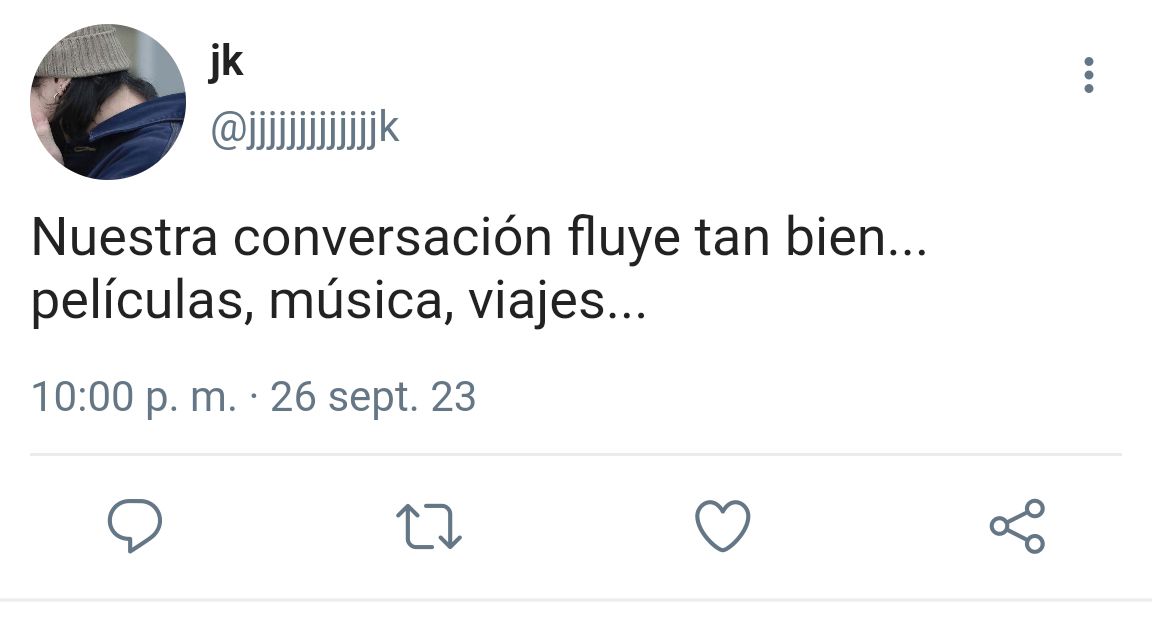The width and height of the screenshot is (1152, 618).
Task: Open profile via display name jk
Action: (226, 62)
